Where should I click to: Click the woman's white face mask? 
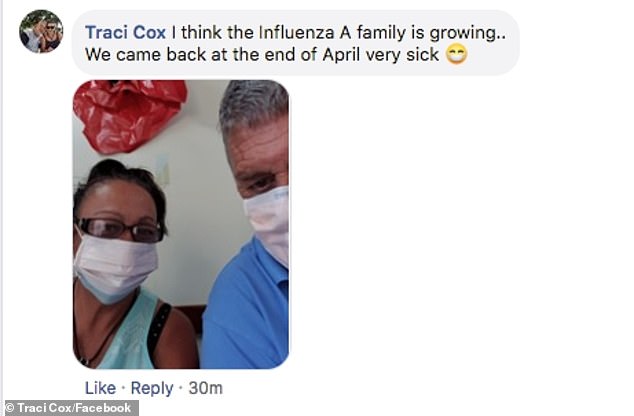[x=115, y=268]
